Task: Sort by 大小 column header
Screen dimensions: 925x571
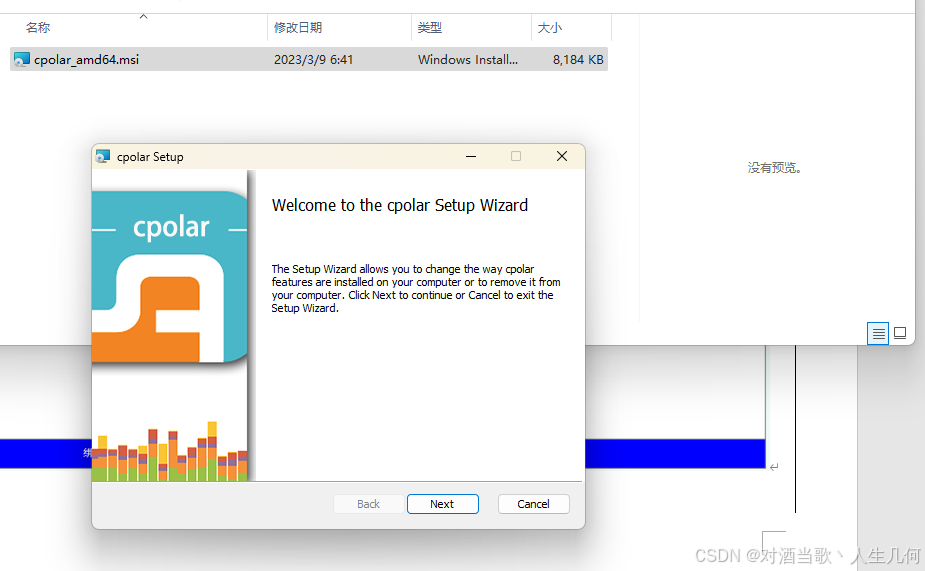Action: 550,28
